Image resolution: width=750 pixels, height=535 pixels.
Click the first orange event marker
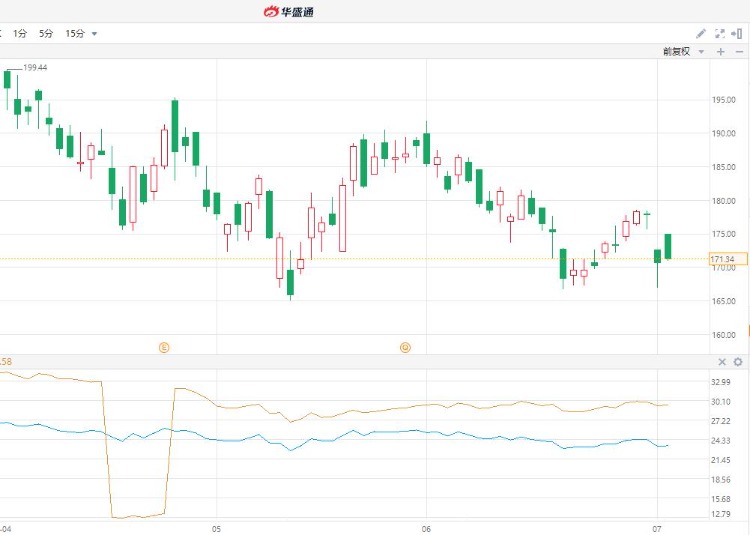click(x=165, y=347)
